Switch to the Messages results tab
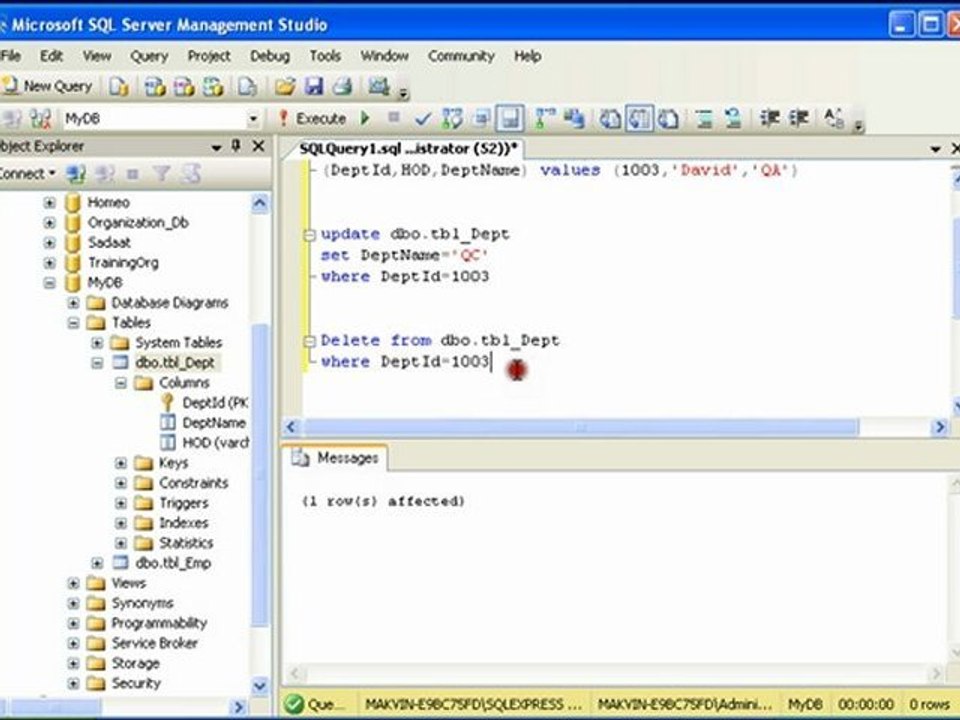Image resolution: width=960 pixels, height=720 pixels. tap(338, 458)
